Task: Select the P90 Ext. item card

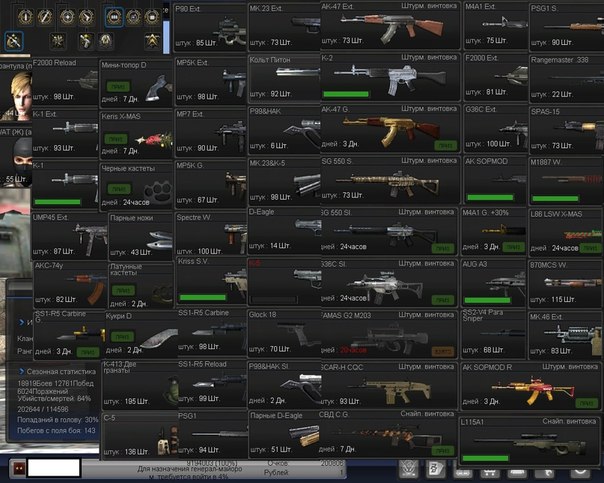Action: [210, 27]
